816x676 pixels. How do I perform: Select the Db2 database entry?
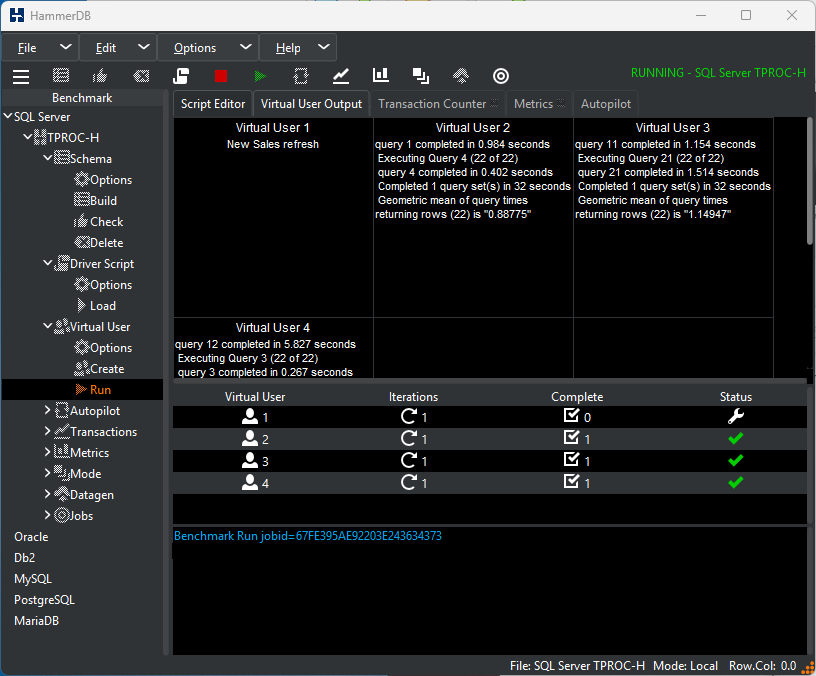click(24, 558)
